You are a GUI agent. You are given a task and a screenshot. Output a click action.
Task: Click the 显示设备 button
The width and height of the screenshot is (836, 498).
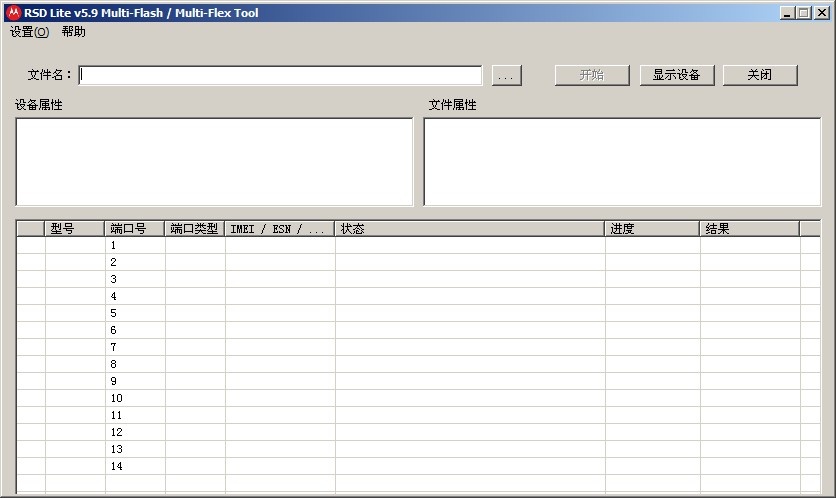[677, 75]
